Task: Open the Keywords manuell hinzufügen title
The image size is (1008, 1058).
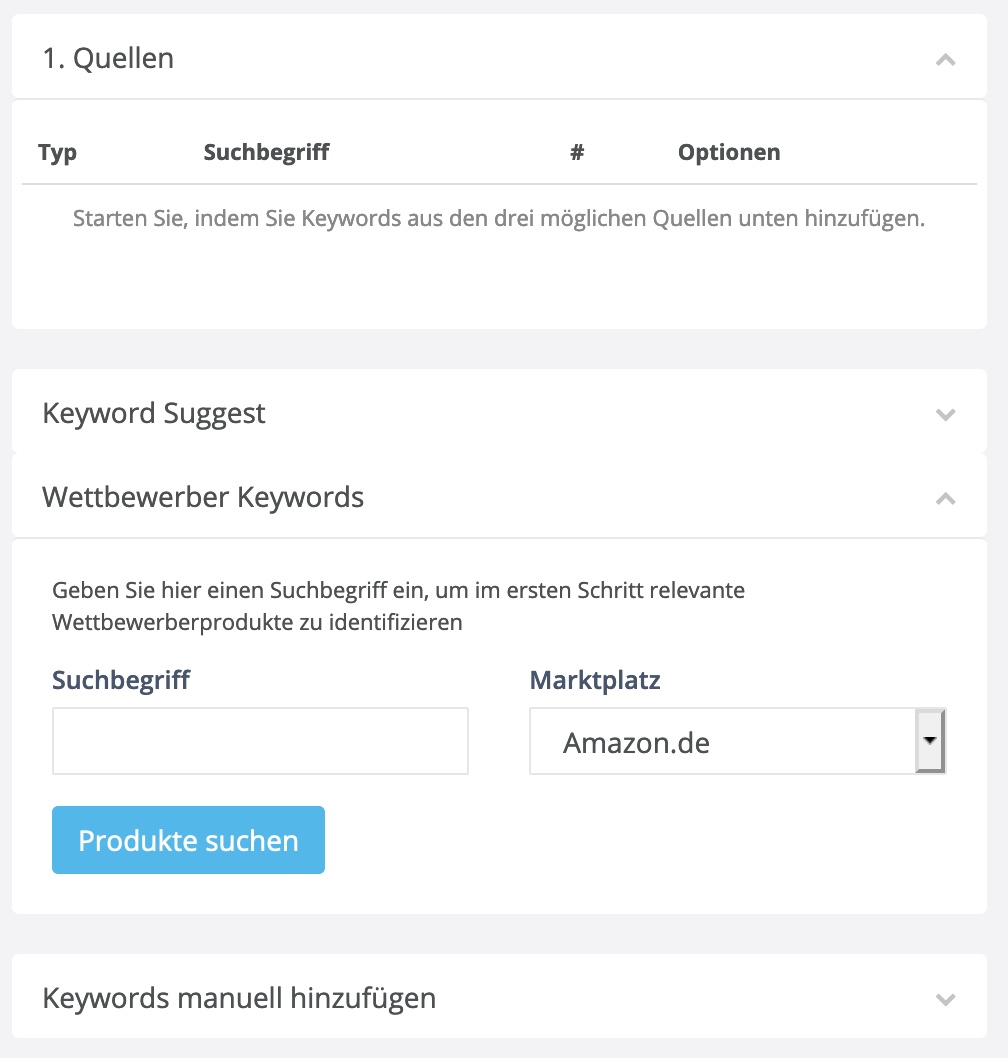Action: pyautogui.click(x=239, y=998)
